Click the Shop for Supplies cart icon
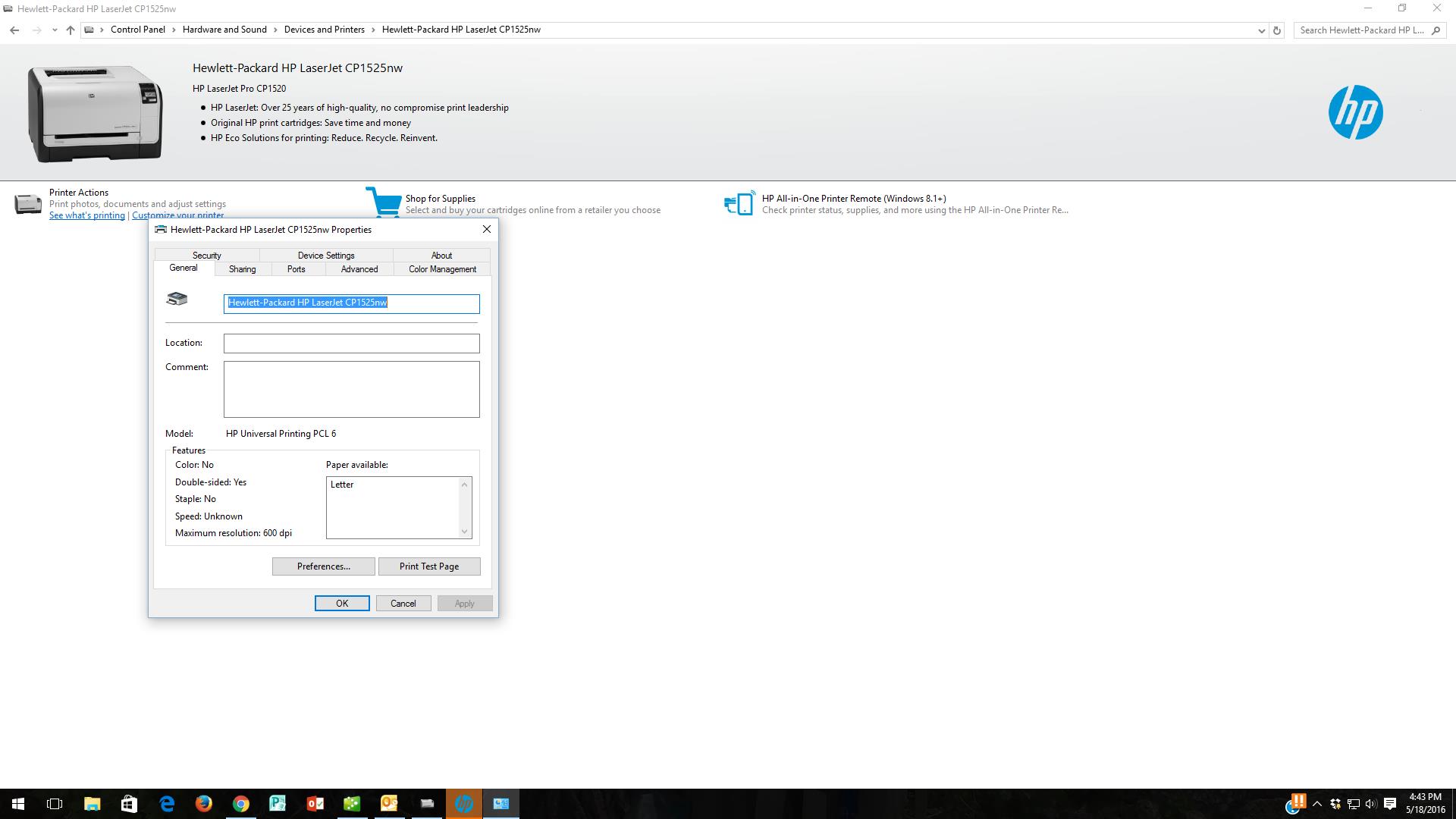1456x819 pixels. click(383, 202)
